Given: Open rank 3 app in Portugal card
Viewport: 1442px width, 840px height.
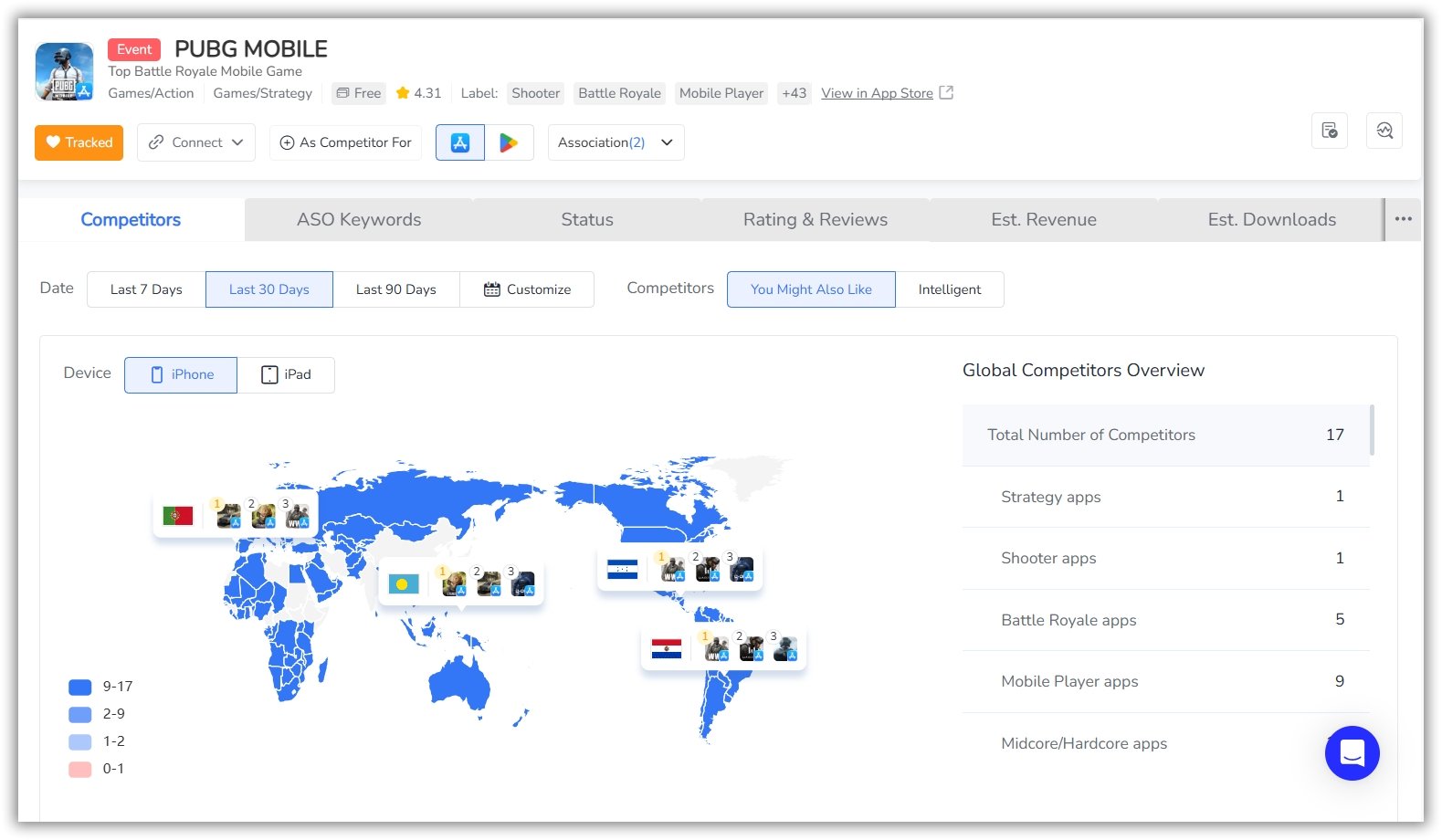Looking at the screenshot, I should point(297,516).
